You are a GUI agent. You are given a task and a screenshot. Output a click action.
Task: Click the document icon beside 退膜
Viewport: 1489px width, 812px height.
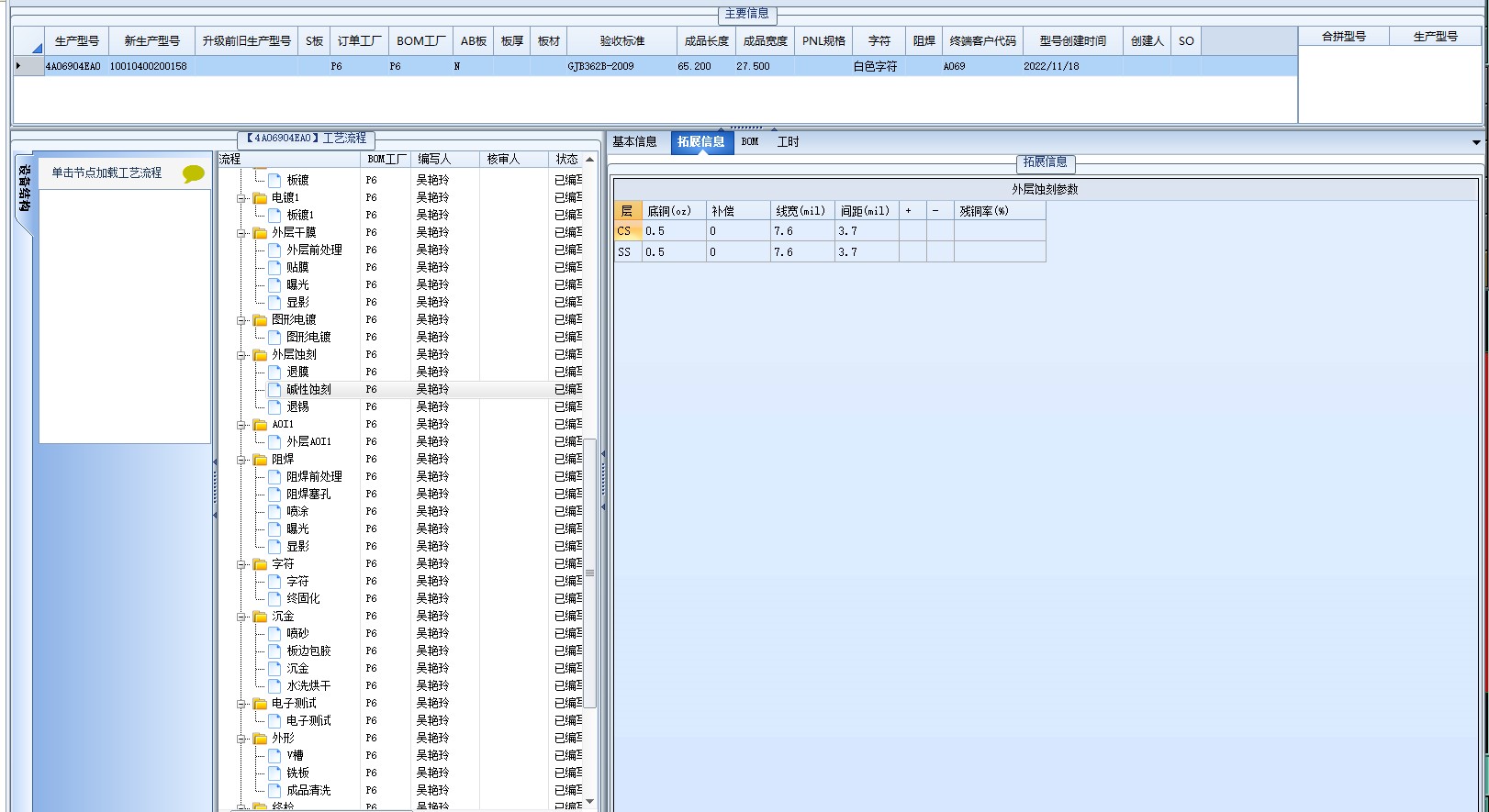point(274,372)
